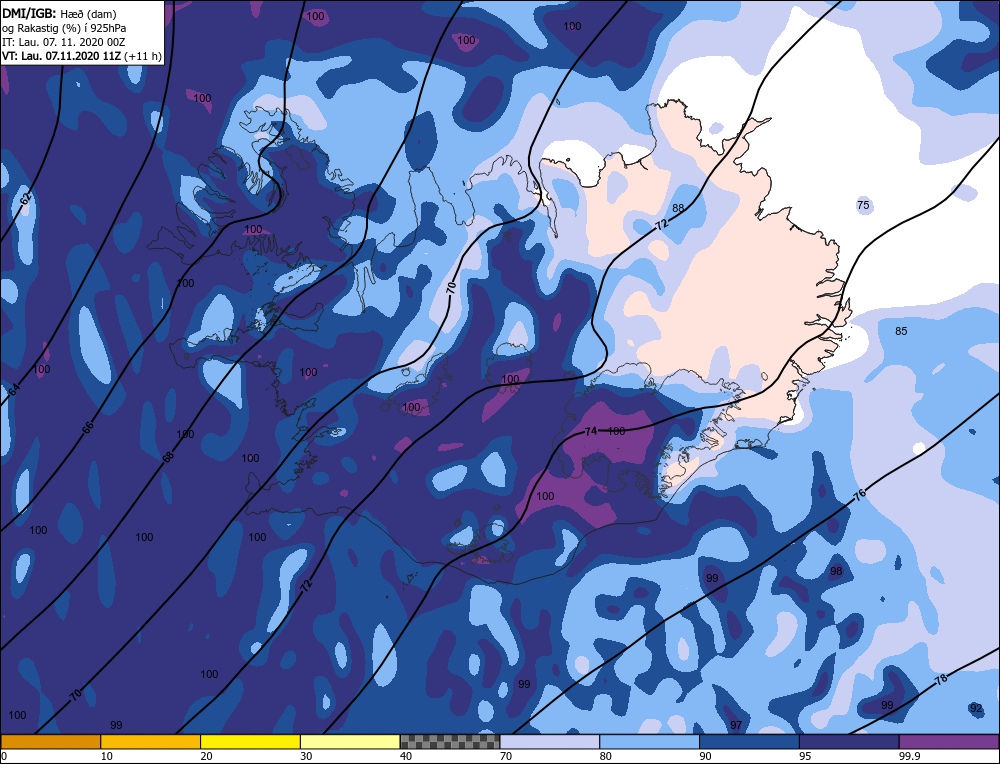Click the '99.9' legend scale number
Image resolution: width=1000 pixels, height=764 pixels.
point(909,756)
